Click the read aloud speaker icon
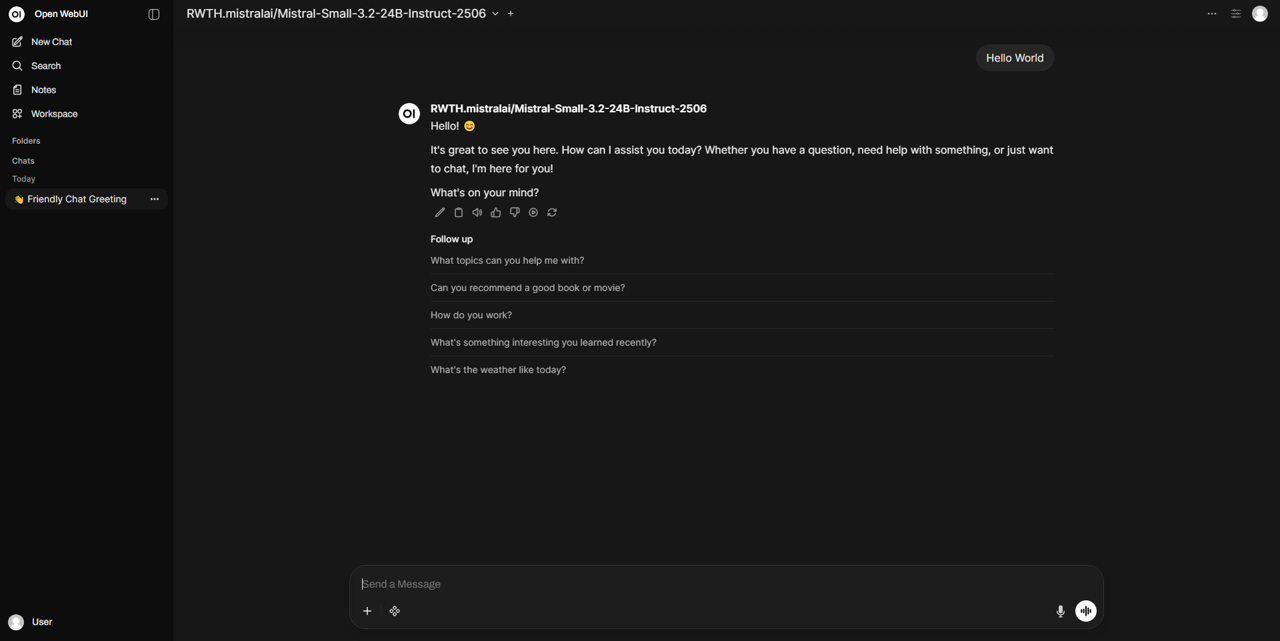1280x641 pixels. pyautogui.click(x=477, y=213)
